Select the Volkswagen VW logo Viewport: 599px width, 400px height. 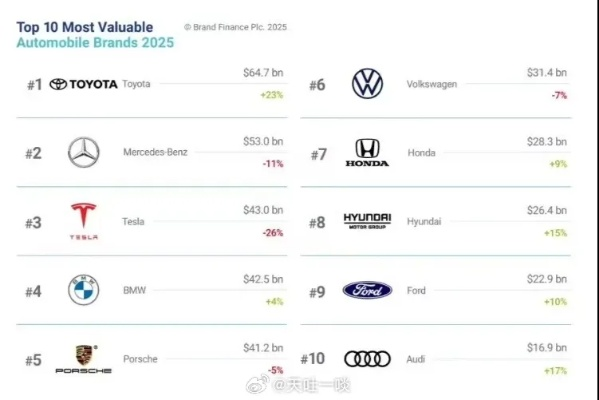click(x=367, y=84)
